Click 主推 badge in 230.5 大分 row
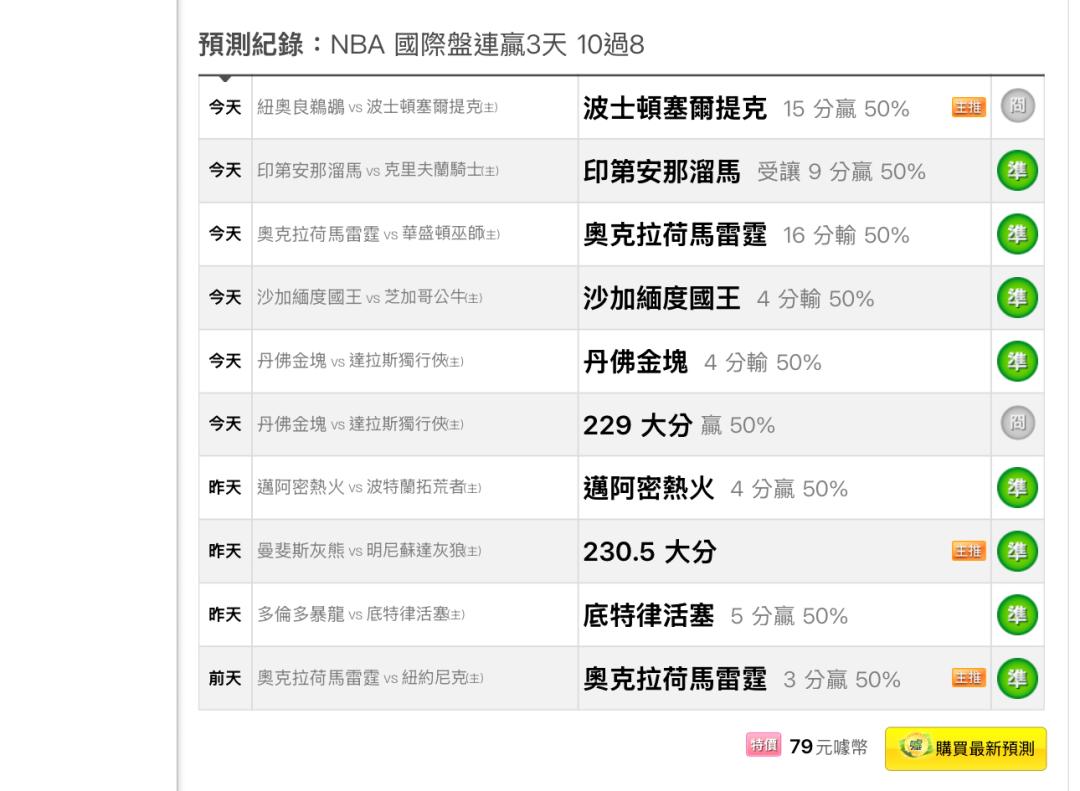 (x=968, y=551)
